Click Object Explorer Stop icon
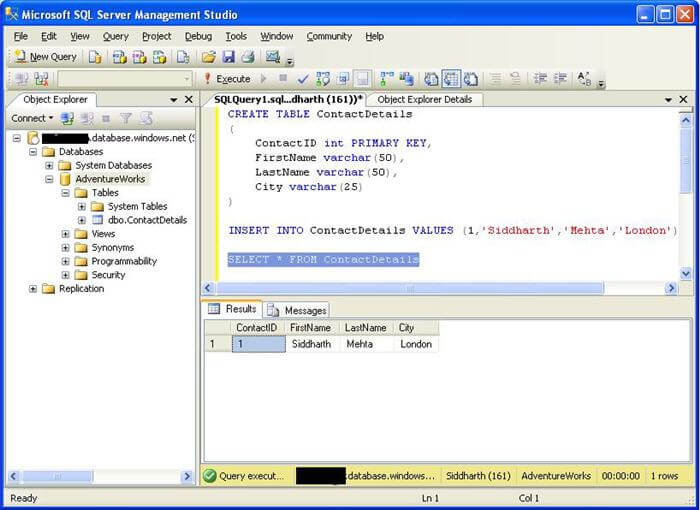Screen dimensions: 700x510 [106, 118]
